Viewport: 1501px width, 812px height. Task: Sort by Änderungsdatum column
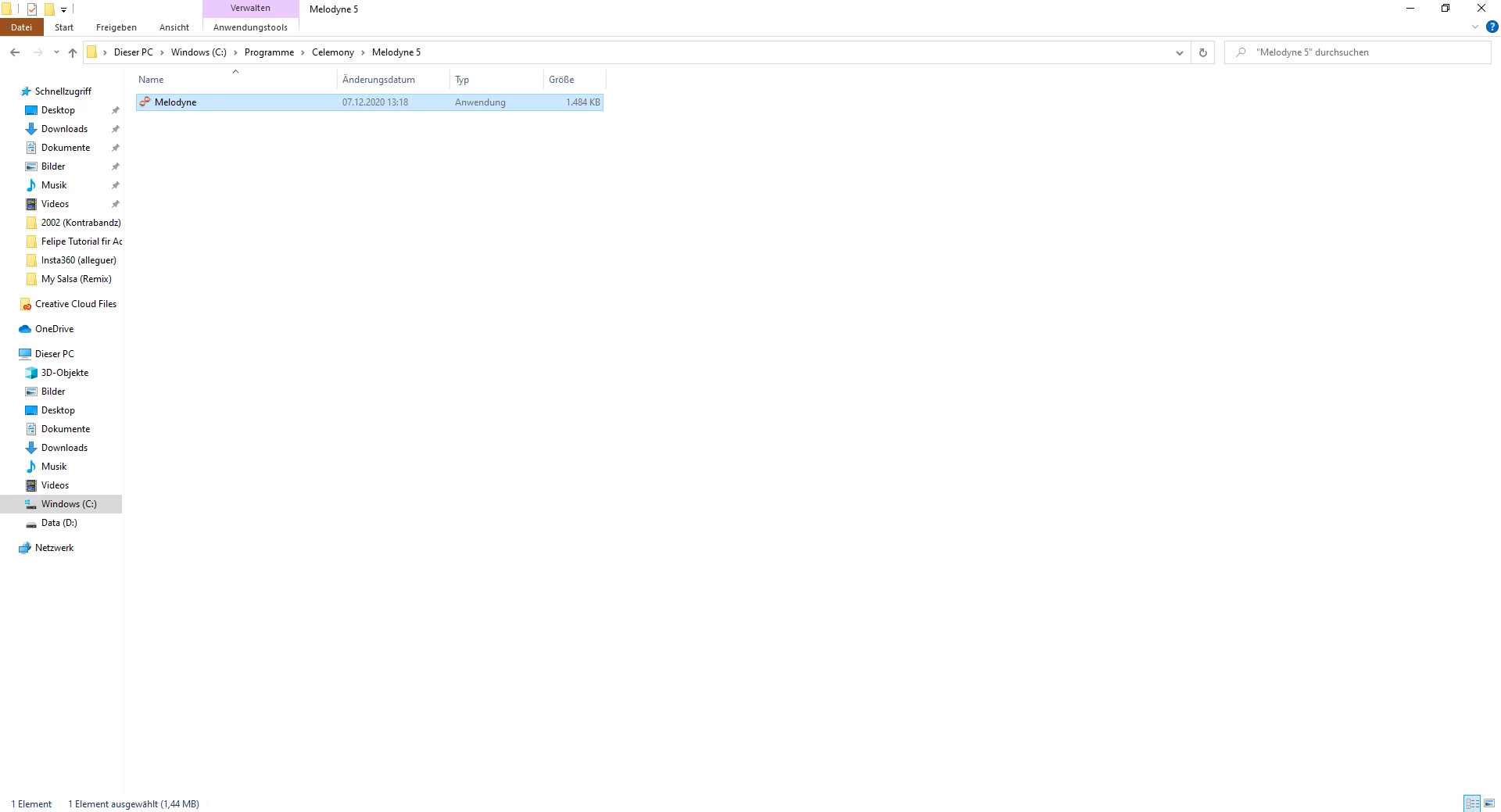393,80
